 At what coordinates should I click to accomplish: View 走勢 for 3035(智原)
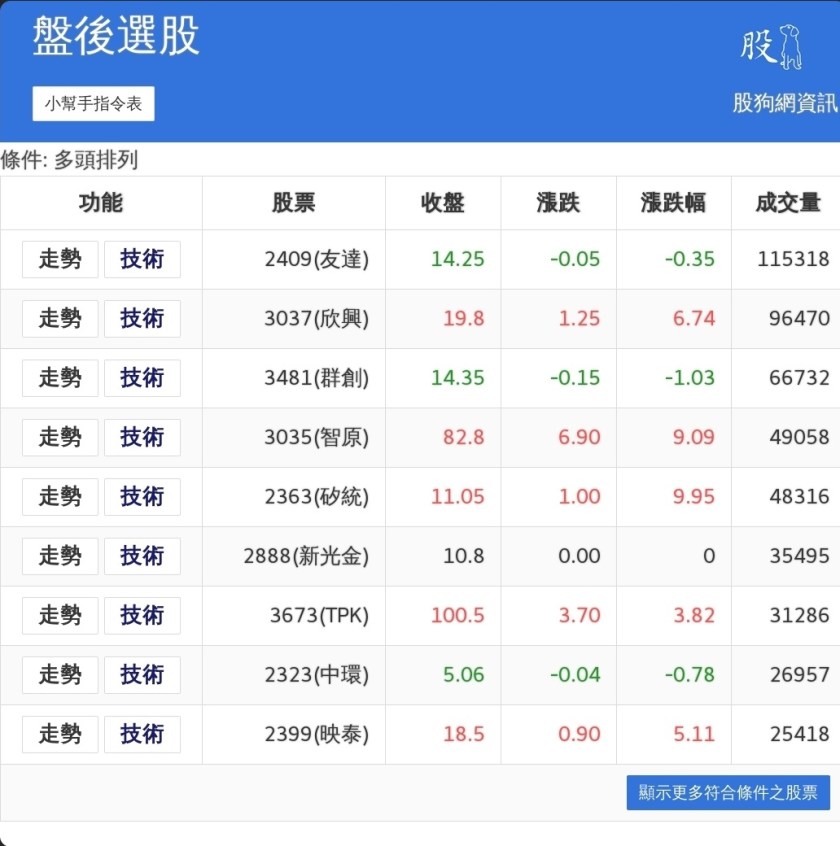click(60, 437)
